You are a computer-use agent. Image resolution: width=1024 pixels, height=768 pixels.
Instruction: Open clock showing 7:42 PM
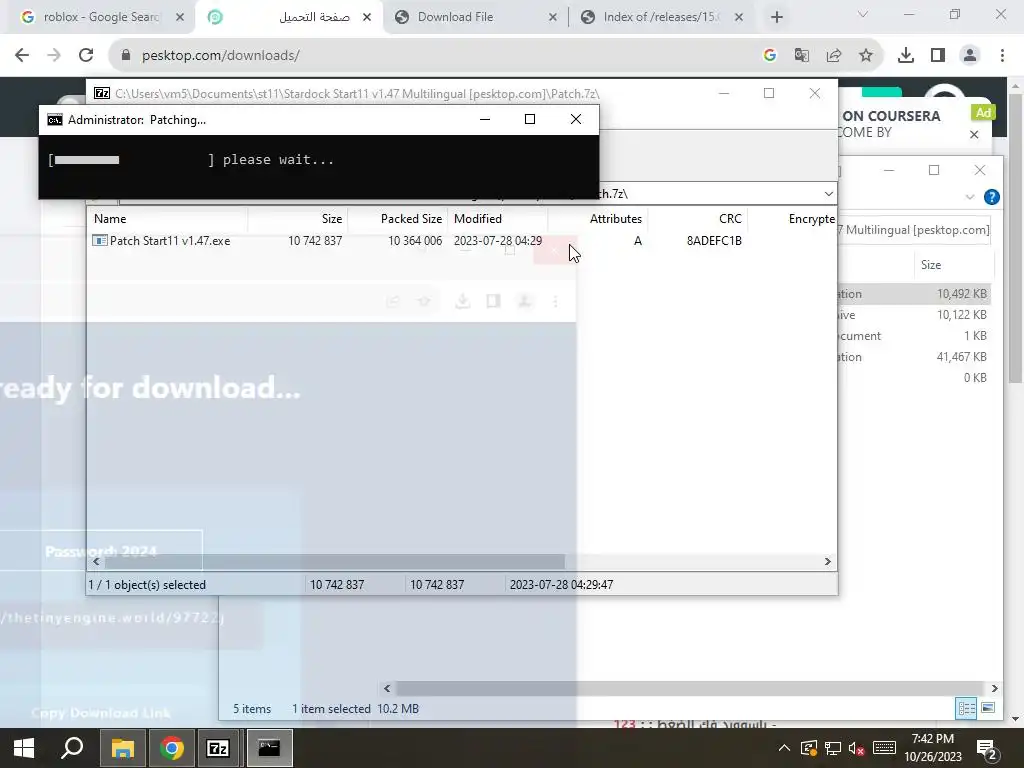(x=933, y=748)
